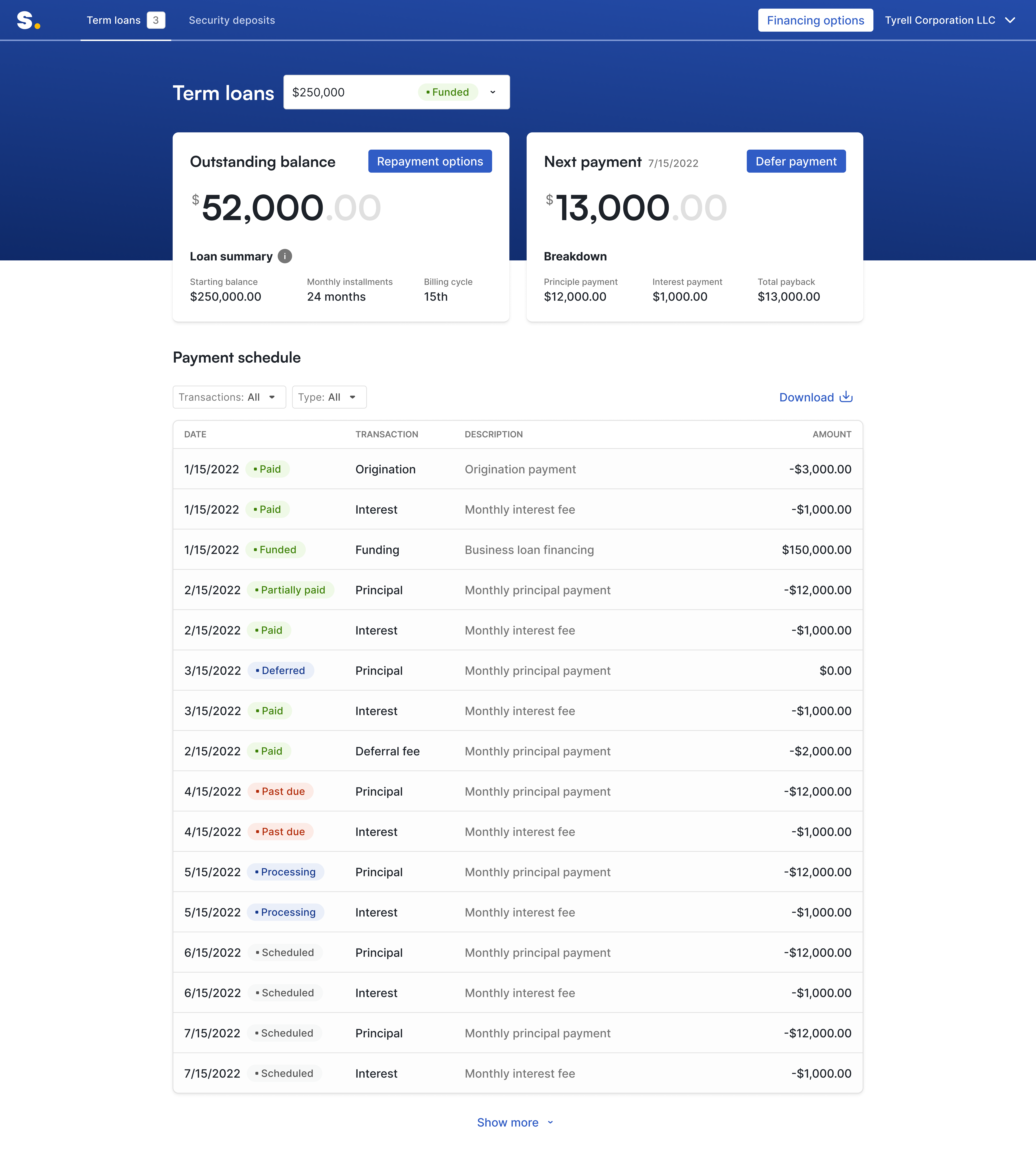The width and height of the screenshot is (1036, 1151).
Task: Click the Starting balance $250,000.00 value
Action: (225, 297)
